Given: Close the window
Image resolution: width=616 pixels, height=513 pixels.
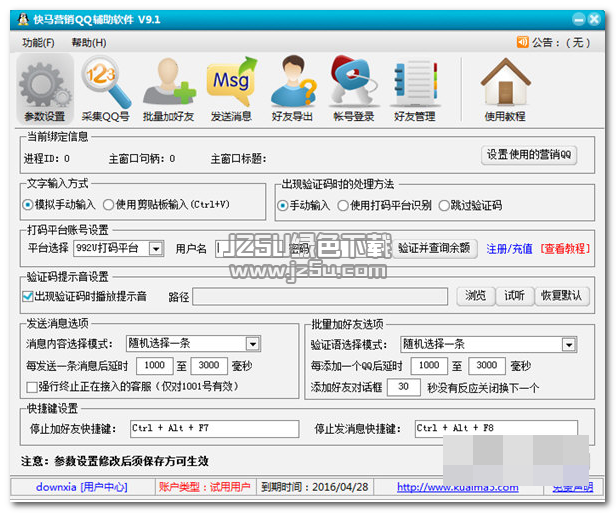Looking at the screenshot, I should tap(594, 19).
